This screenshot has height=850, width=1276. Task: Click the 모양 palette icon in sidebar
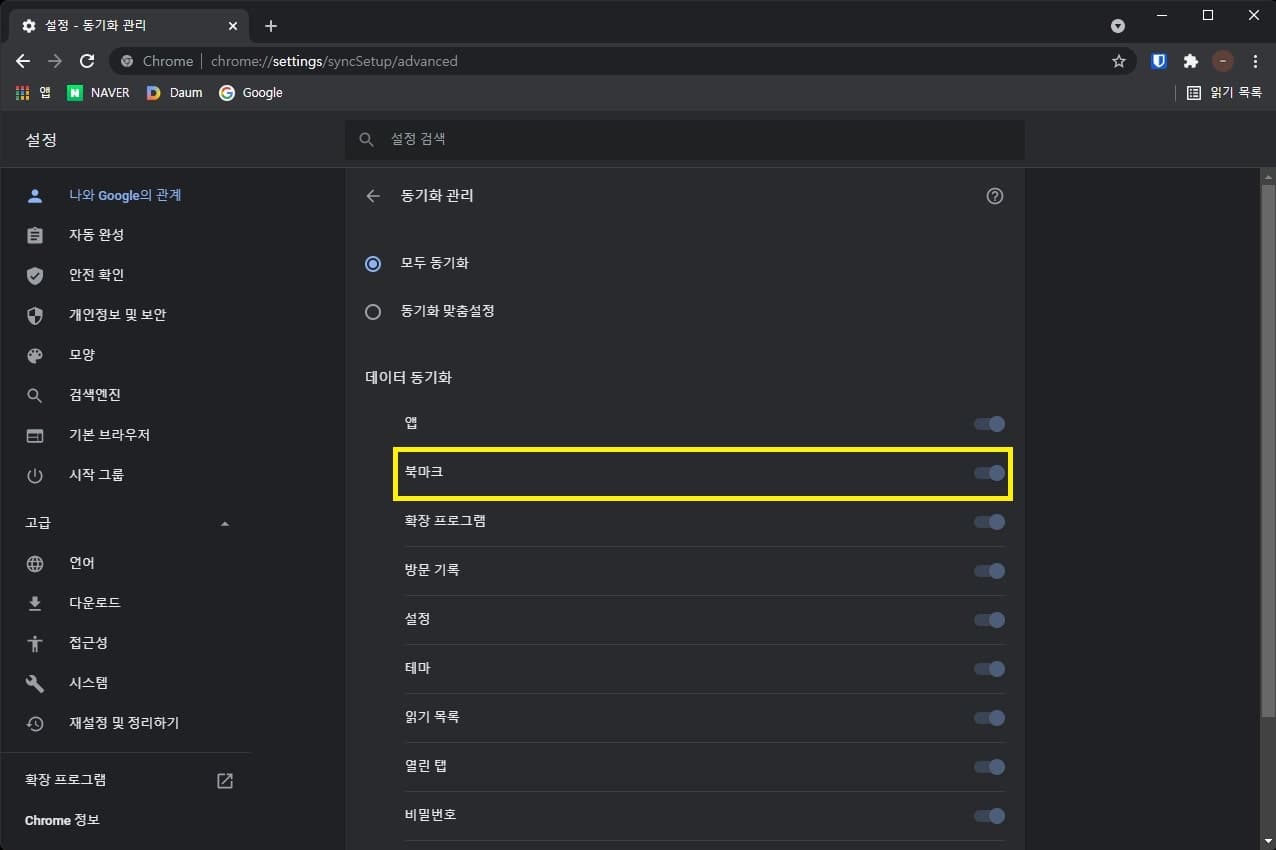coord(35,355)
